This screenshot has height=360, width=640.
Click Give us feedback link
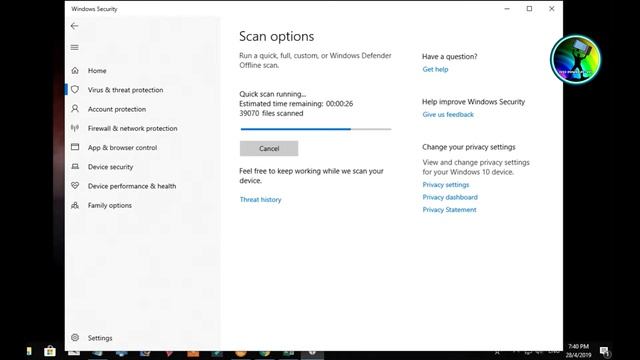tap(448, 115)
